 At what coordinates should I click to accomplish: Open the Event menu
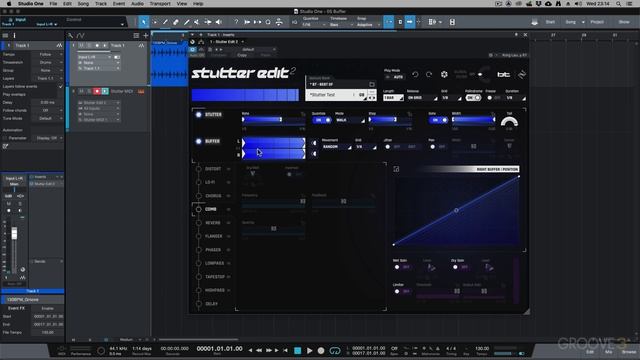click(119, 4)
